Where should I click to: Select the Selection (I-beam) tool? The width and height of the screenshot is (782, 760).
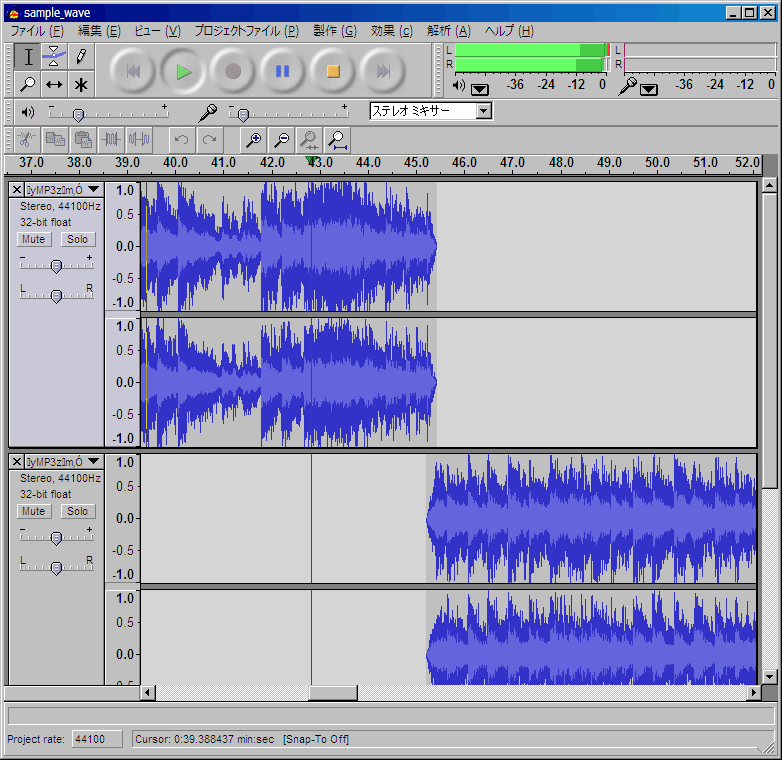coord(28,56)
